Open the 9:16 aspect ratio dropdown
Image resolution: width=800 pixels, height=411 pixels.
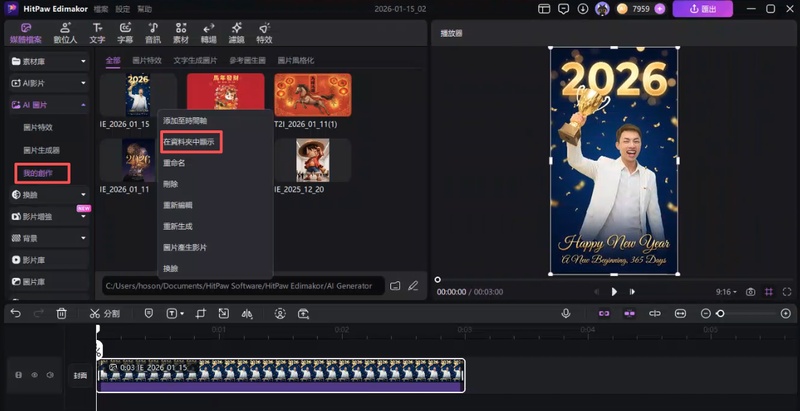click(x=725, y=292)
